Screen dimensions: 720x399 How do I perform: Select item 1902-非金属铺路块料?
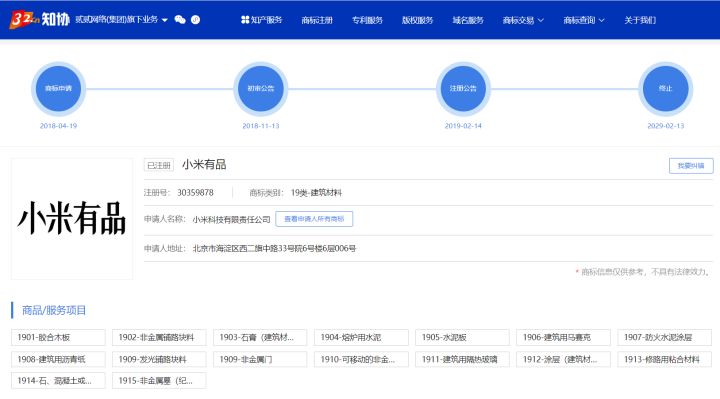[x=159, y=337]
